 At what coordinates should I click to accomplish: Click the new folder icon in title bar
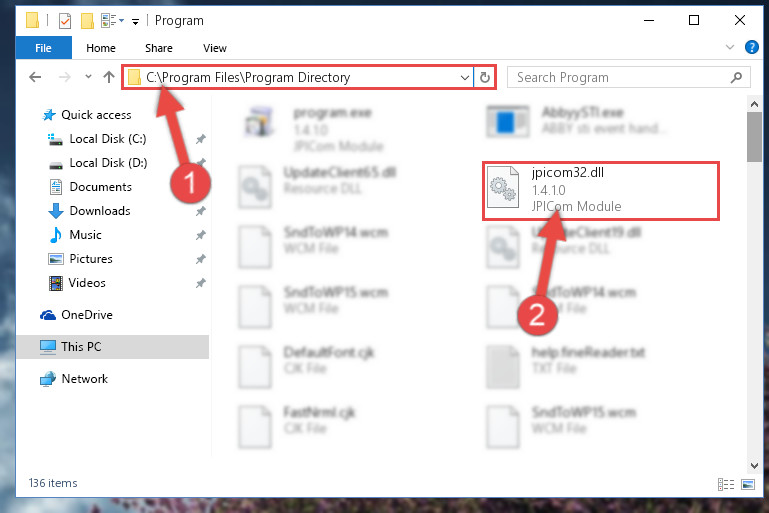[x=87, y=21]
